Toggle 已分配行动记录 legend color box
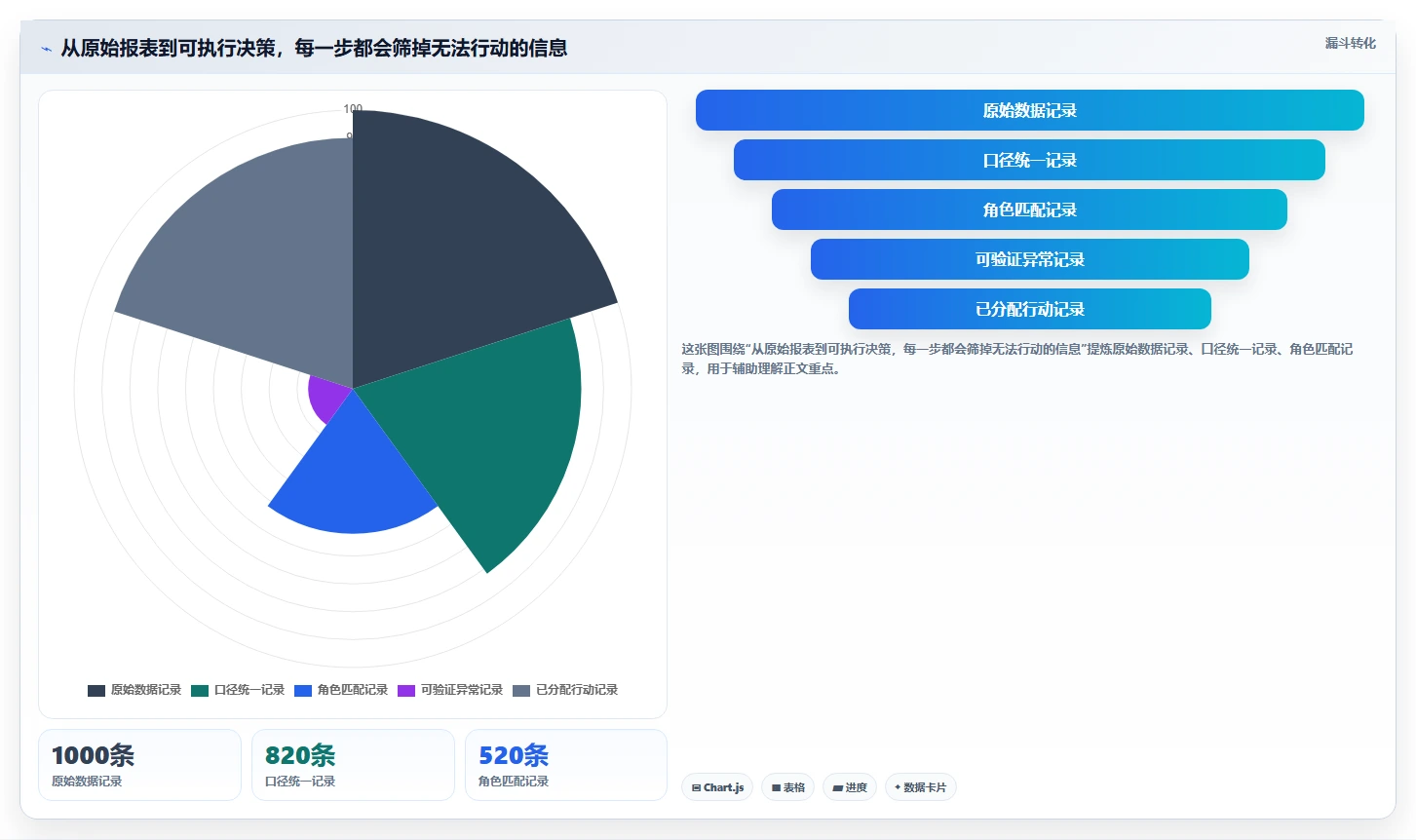Viewport: 1416px width, 840px height. pos(521,690)
